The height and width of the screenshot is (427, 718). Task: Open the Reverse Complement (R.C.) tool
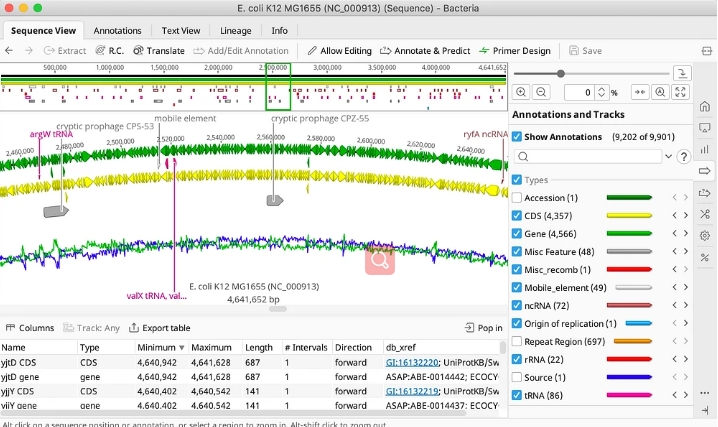(x=107, y=50)
